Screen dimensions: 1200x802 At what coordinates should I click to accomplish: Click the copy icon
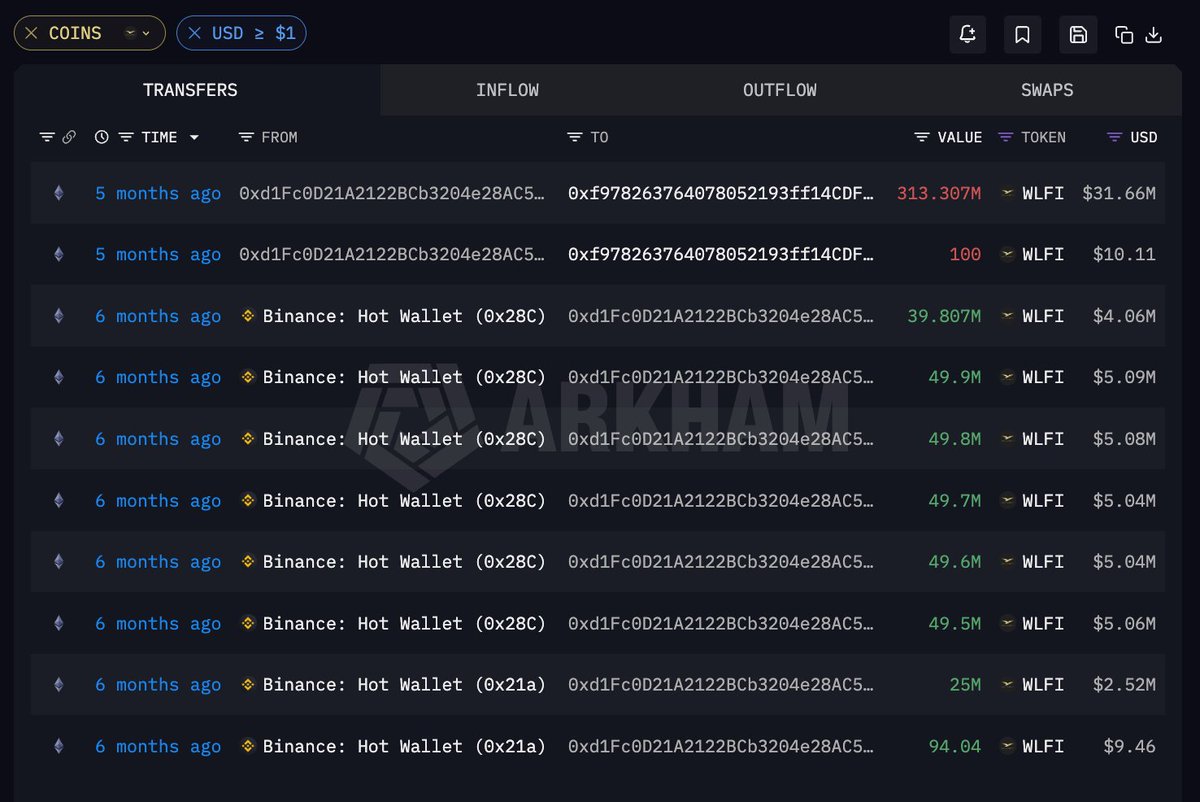(x=1124, y=35)
